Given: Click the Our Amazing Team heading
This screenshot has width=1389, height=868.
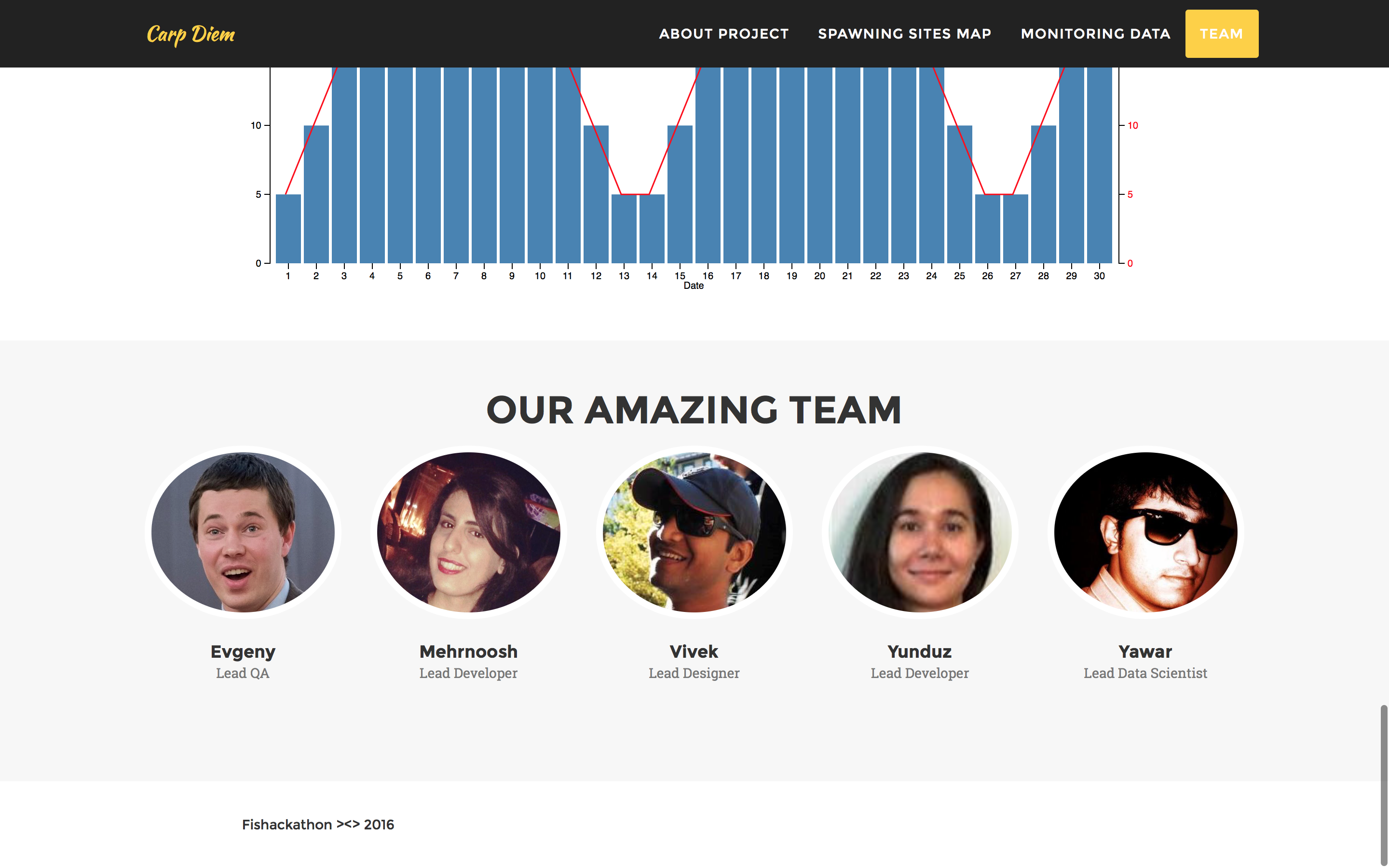Looking at the screenshot, I should coord(694,410).
